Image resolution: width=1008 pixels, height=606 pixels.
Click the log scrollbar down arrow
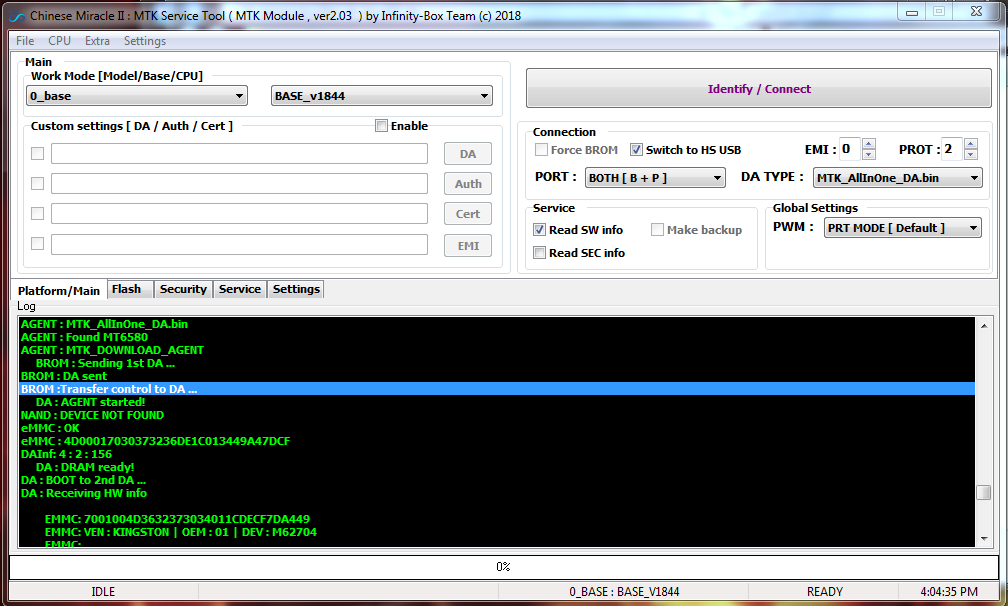coord(984,539)
